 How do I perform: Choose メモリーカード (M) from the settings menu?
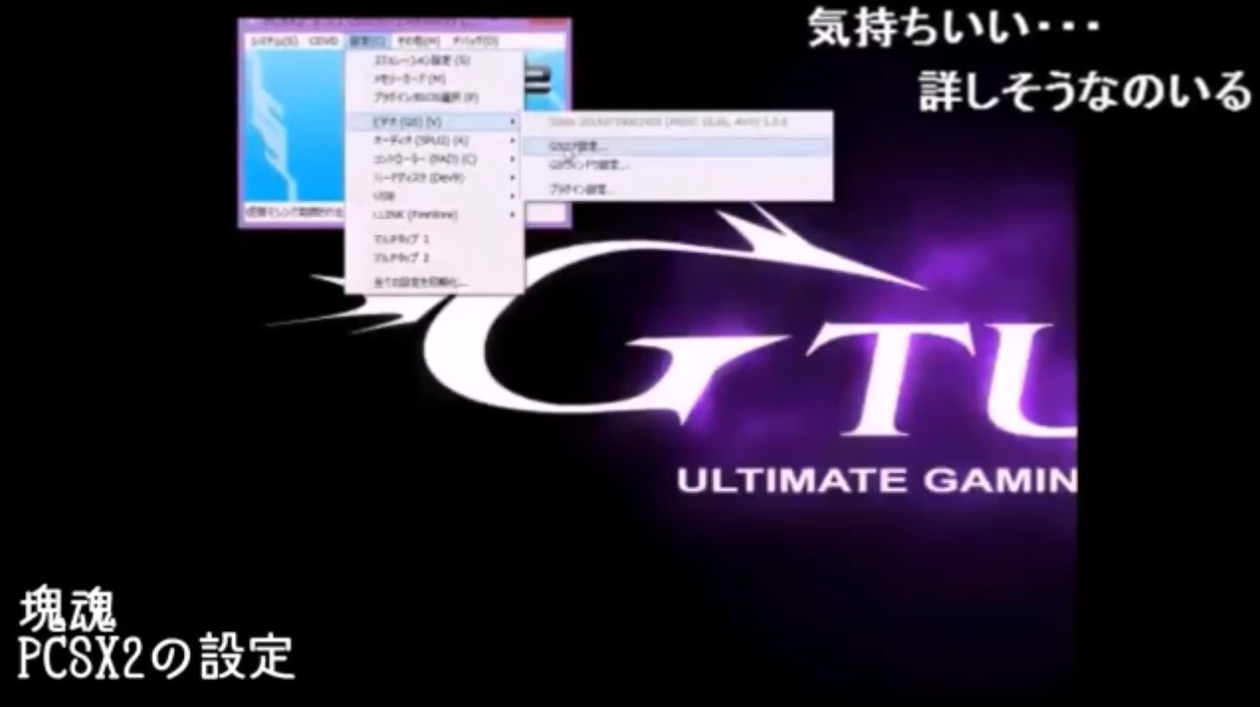pos(433,79)
